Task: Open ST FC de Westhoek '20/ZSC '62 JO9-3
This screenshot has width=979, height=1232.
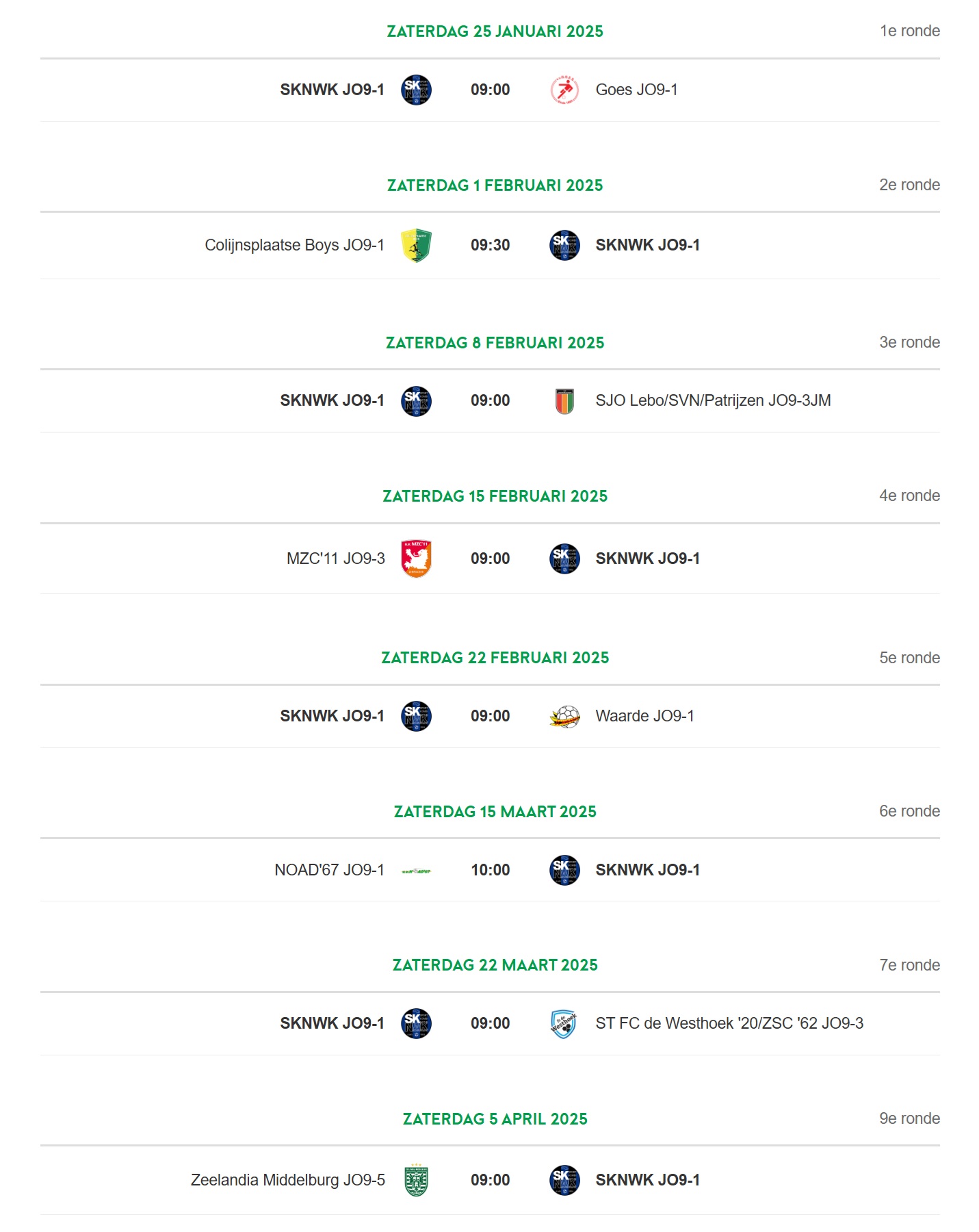Action: 729,1023
